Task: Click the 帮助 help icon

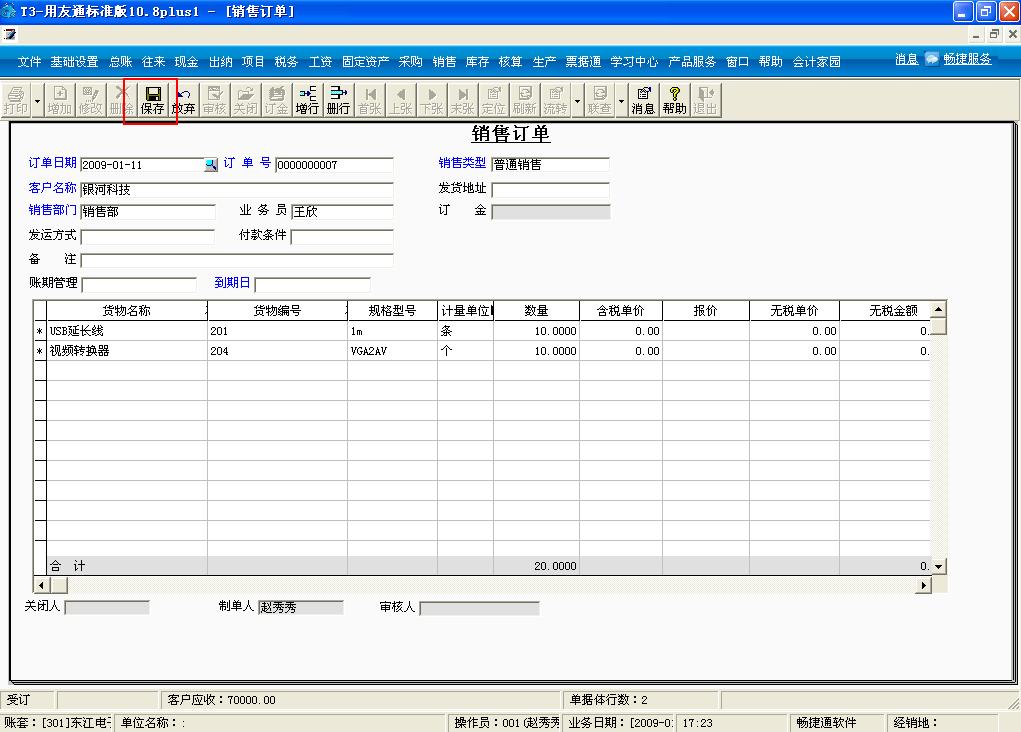Action: coord(673,100)
